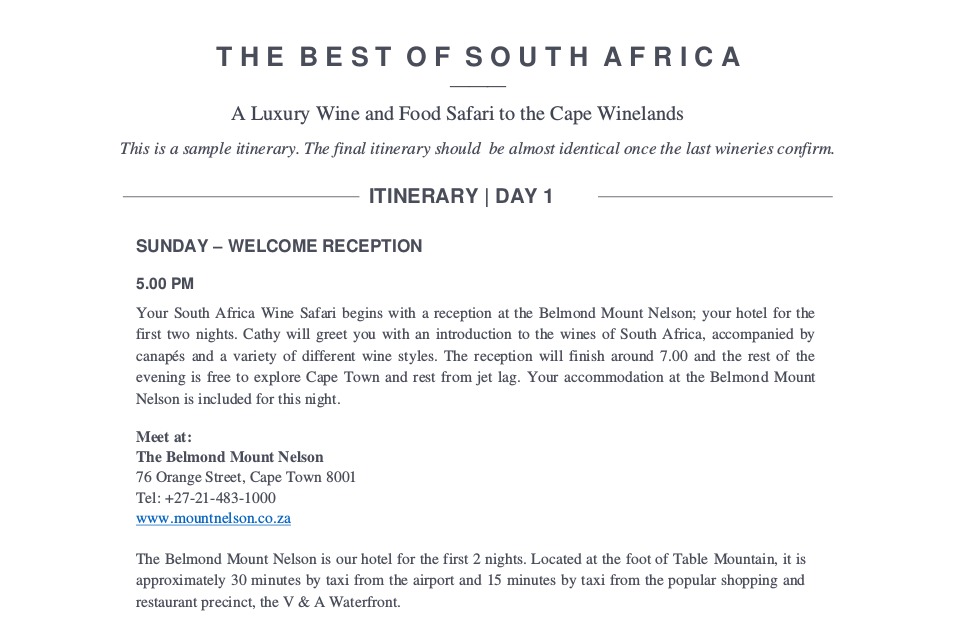Select the 'ITINERARY | DAY 1' heading
The height and width of the screenshot is (633, 955).
[x=461, y=196]
